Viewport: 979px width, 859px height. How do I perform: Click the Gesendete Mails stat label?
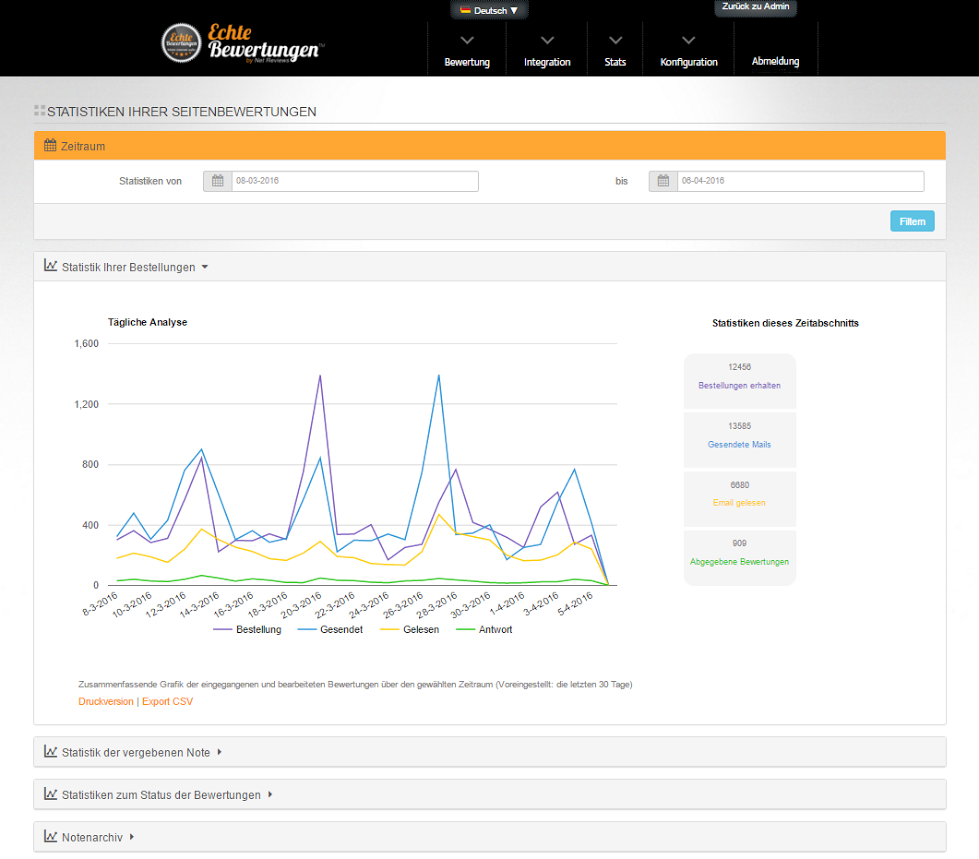[x=739, y=444]
